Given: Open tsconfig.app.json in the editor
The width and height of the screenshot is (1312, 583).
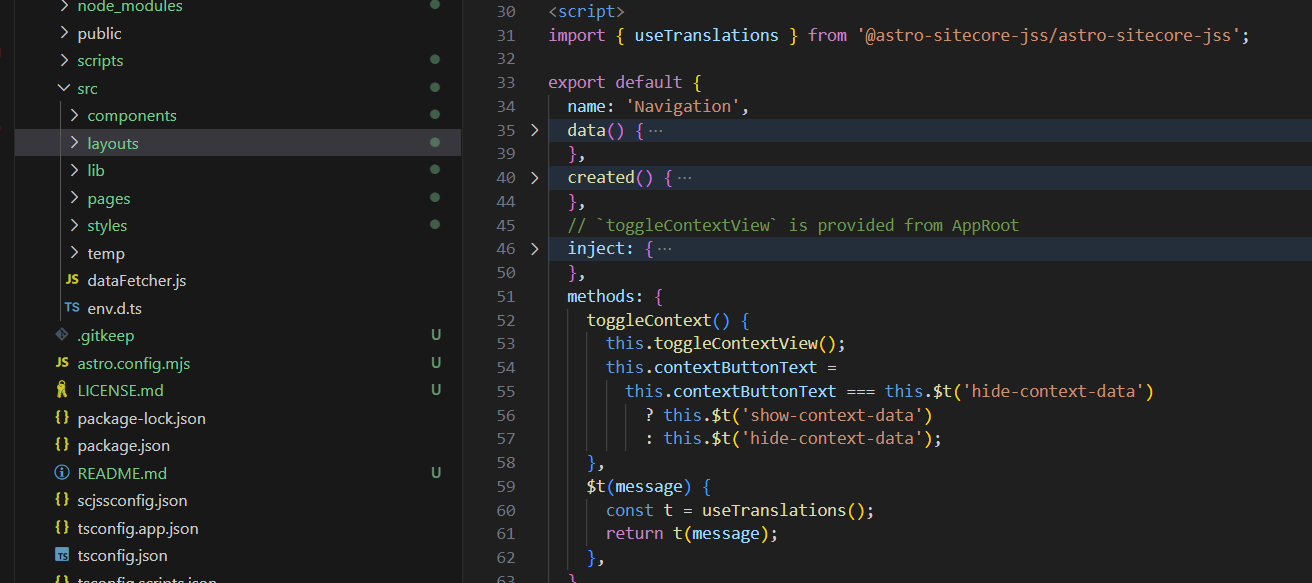Looking at the screenshot, I should (137, 528).
